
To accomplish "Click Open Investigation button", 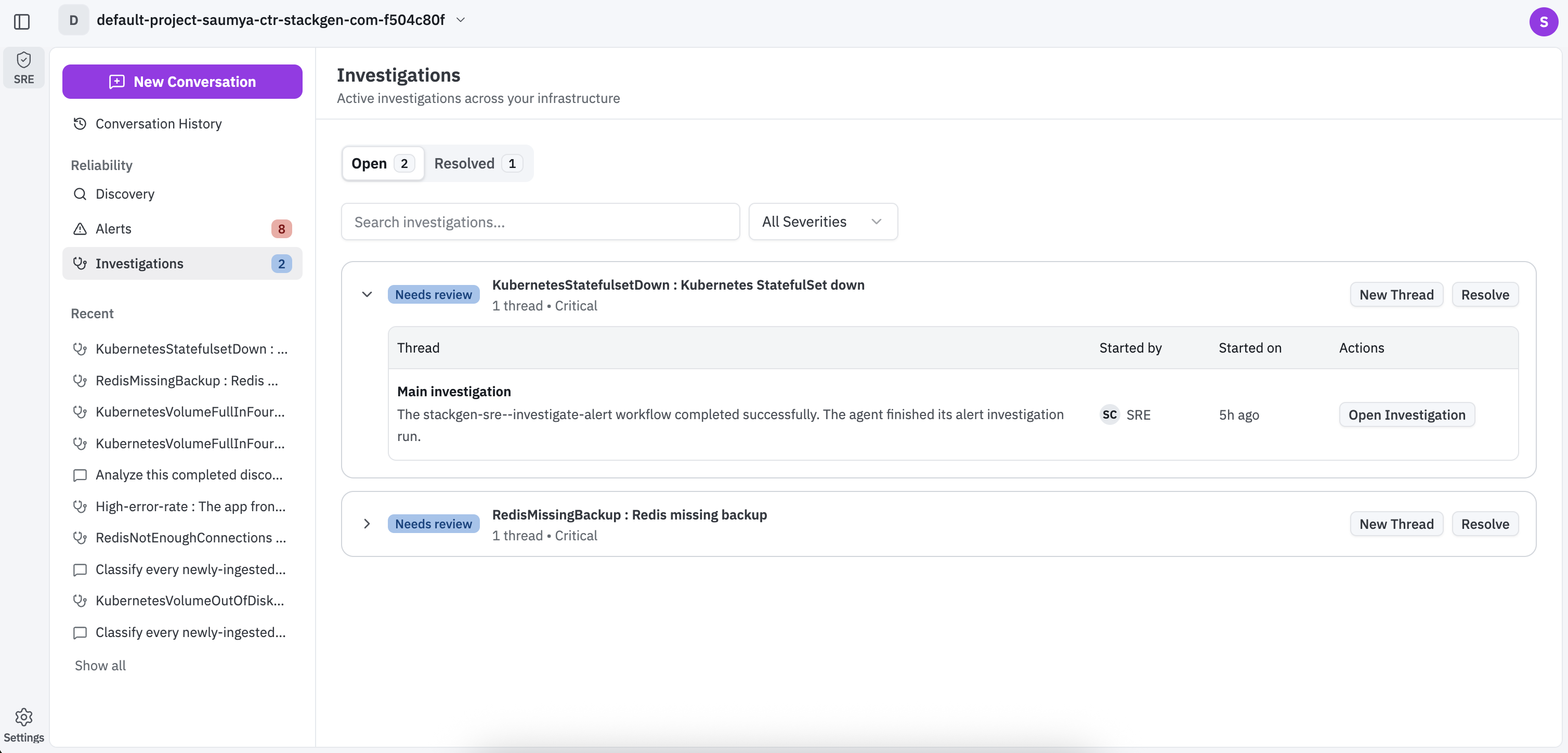I will pyautogui.click(x=1407, y=414).
